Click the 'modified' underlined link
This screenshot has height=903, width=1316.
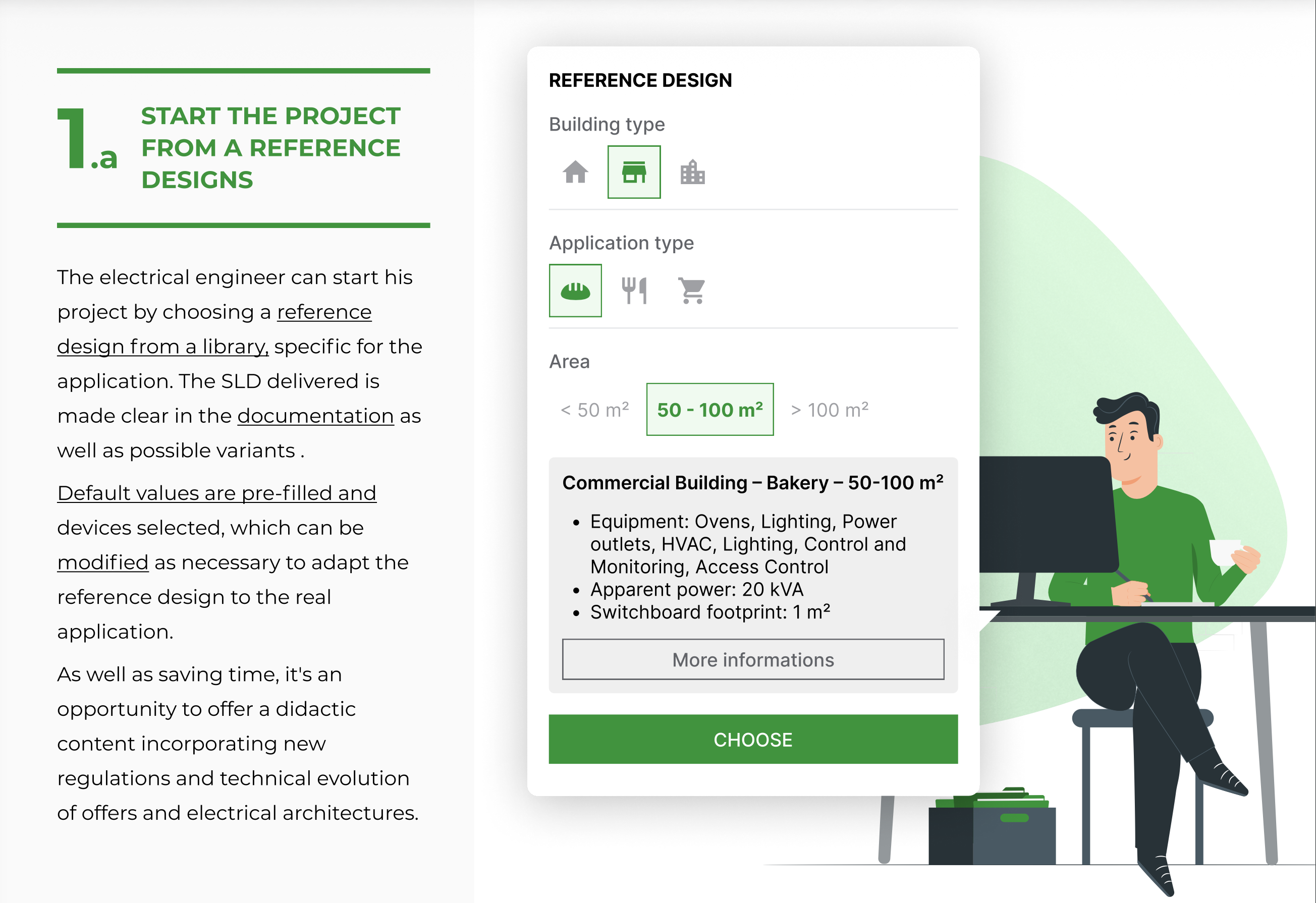102,563
